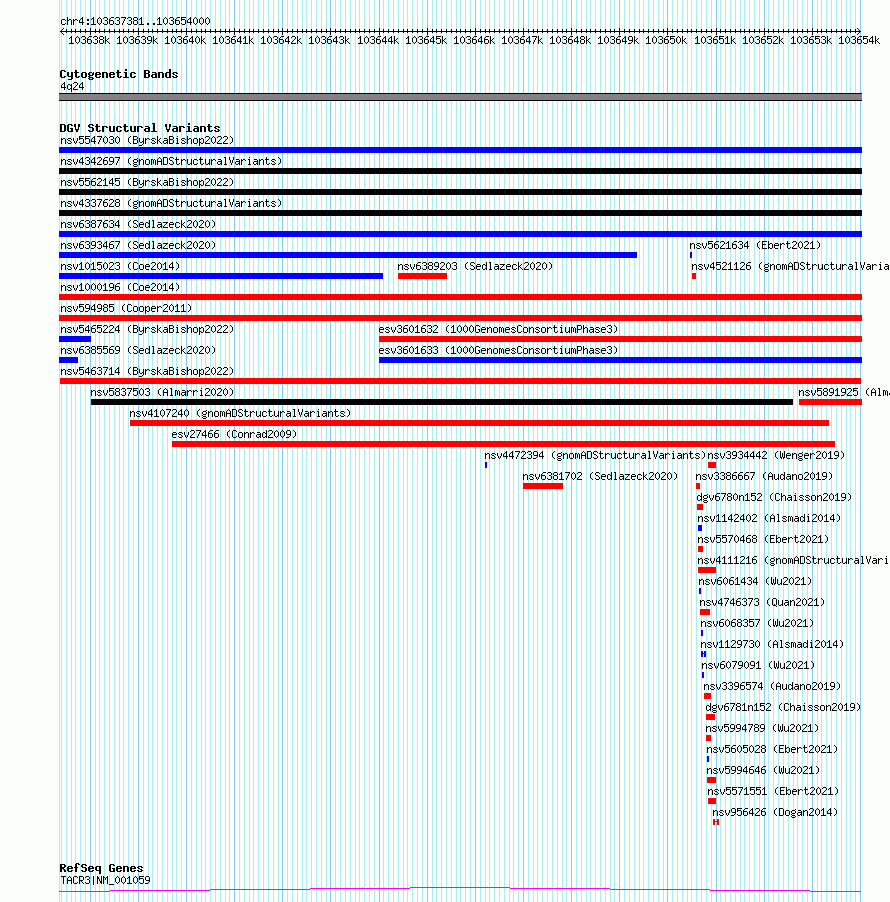Click the red bar under esv27466
This screenshot has width=890, height=902.
pos(503,444)
